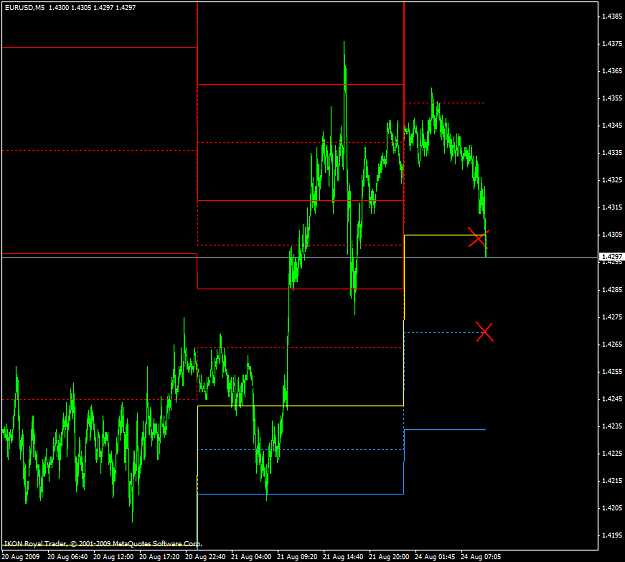This screenshot has width=625, height=562.
Task: Click the 1.4215 price scale value
Action: pyautogui.click(x=612, y=481)
